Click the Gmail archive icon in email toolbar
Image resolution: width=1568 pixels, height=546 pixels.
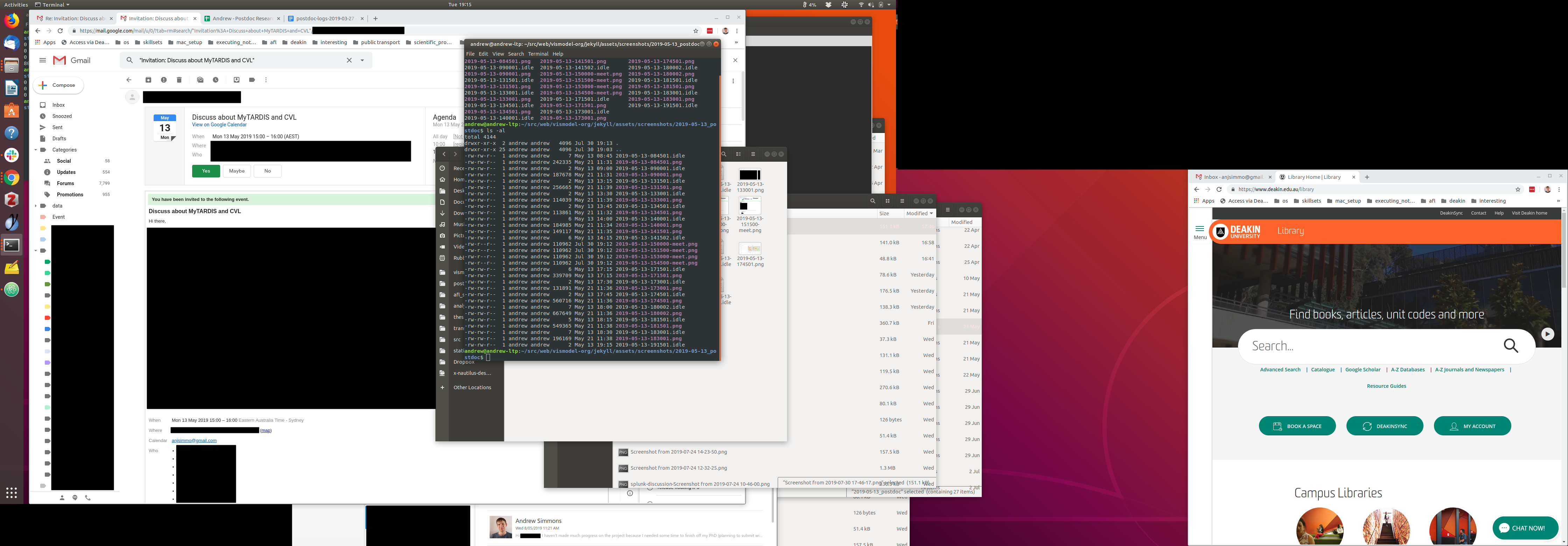tap(148, 80)
